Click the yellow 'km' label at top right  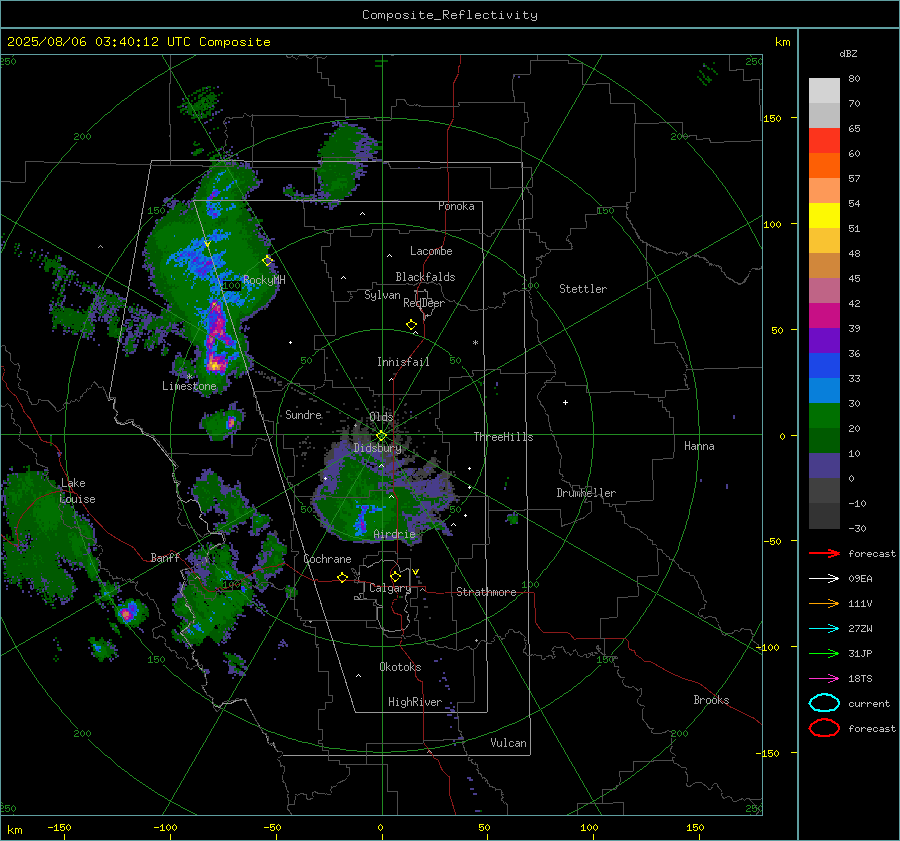782,42
